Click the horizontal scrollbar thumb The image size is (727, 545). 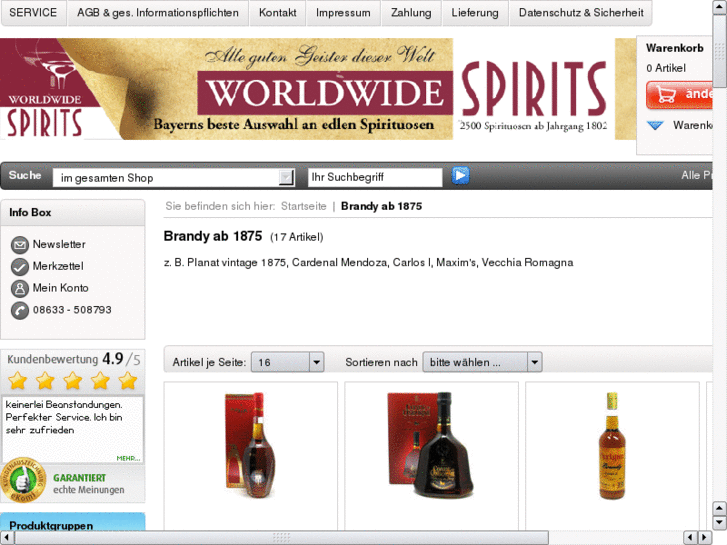pyautogui.click(x=281, y=538)
